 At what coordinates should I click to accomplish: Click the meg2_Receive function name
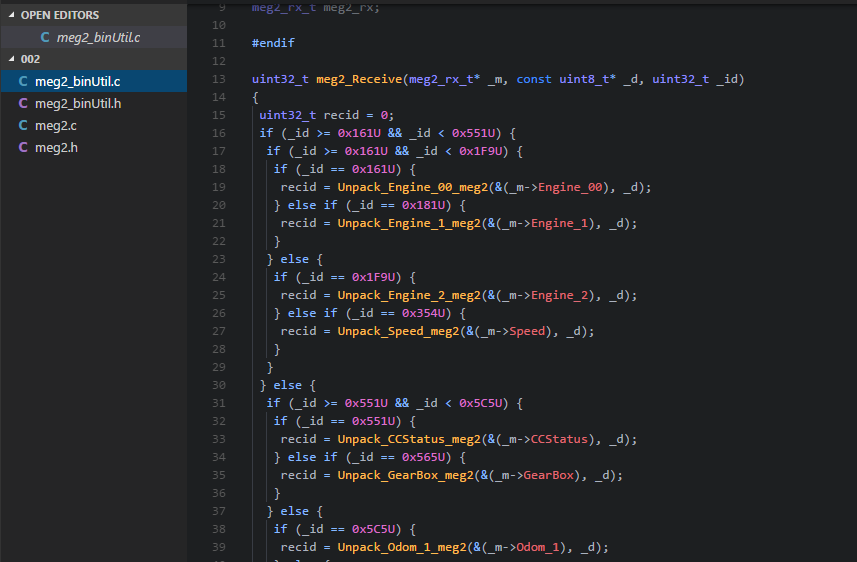(x=359, y=79)
